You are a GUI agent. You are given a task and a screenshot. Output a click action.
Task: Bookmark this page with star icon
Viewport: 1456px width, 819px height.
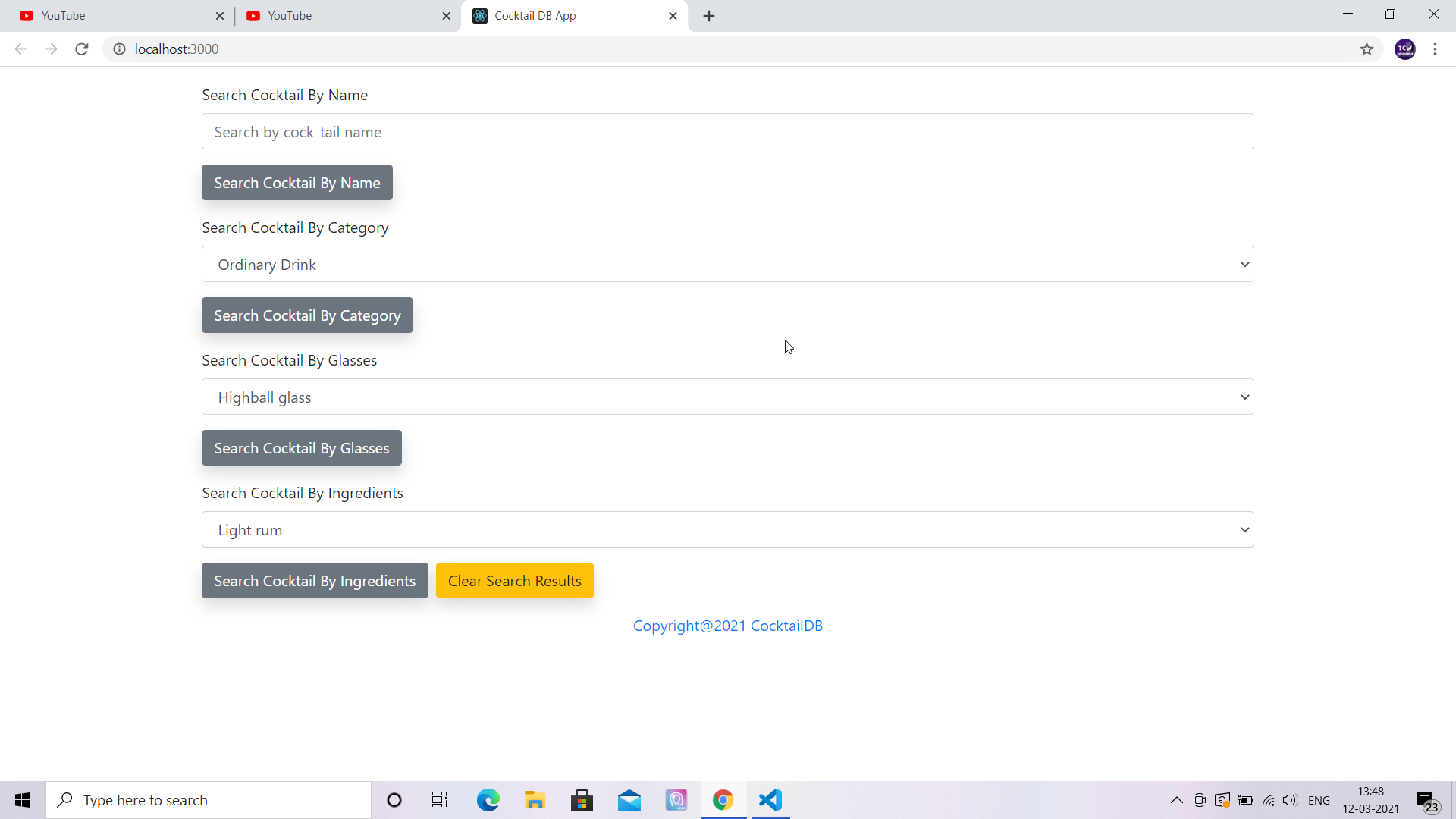click(1367, 49)
